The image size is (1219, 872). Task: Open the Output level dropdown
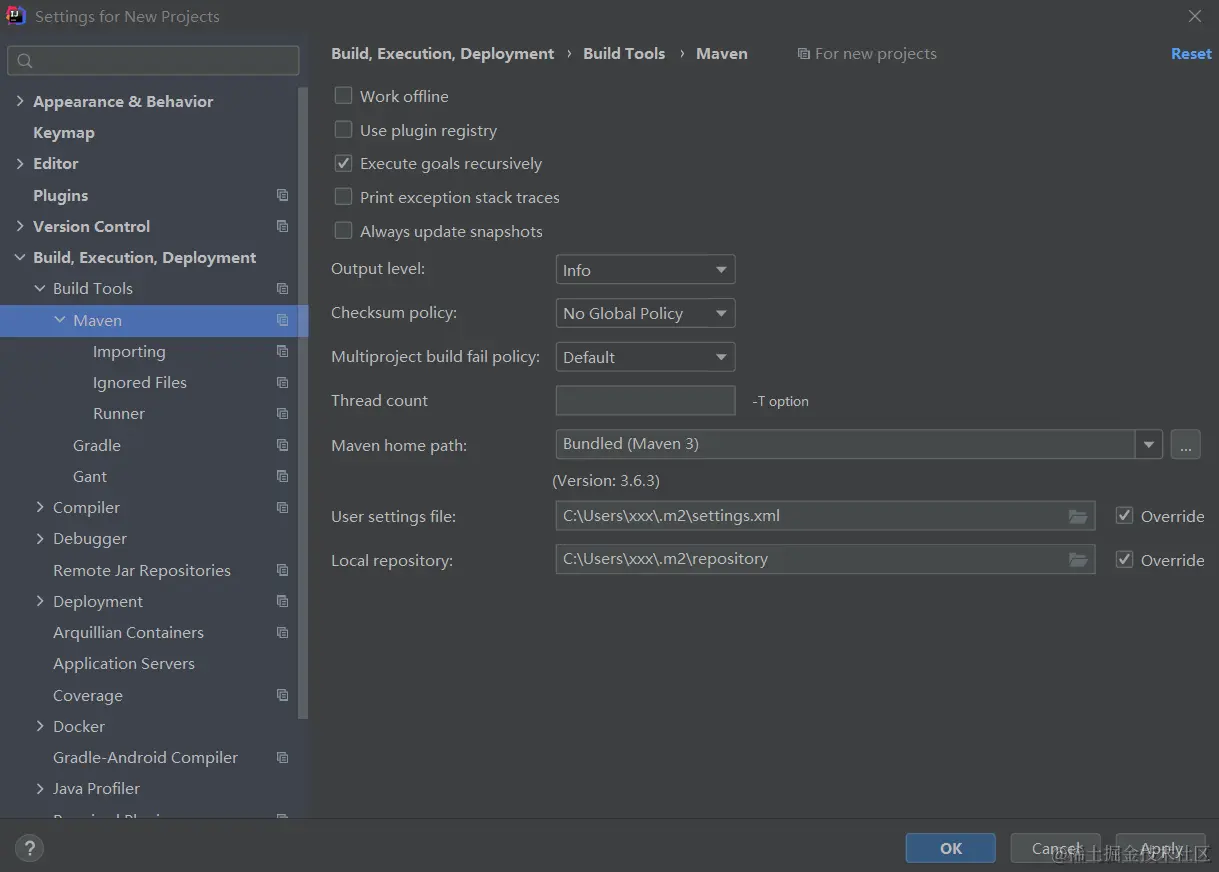point(645,270)
